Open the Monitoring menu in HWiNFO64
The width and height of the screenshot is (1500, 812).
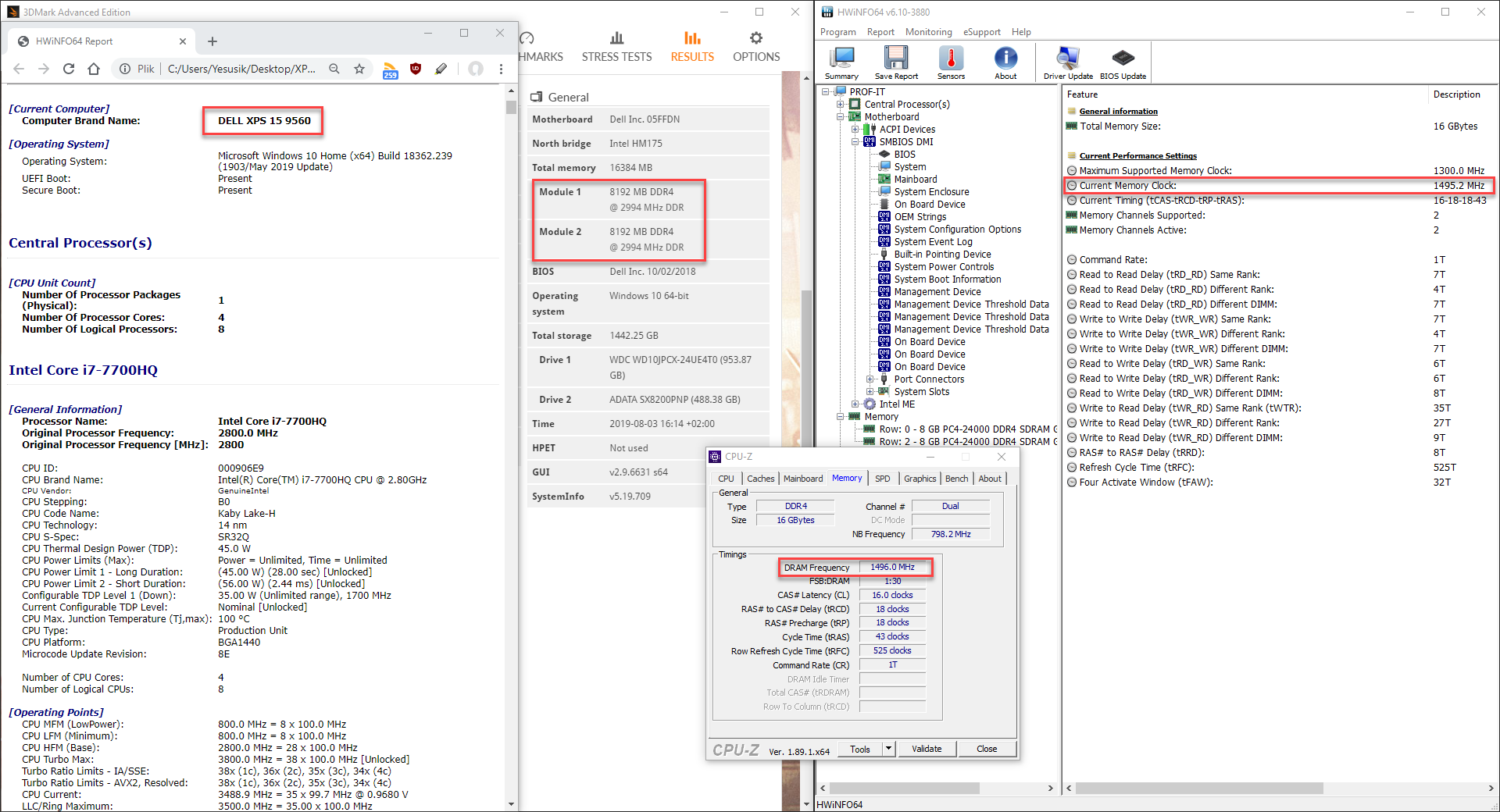pos(929,32)
